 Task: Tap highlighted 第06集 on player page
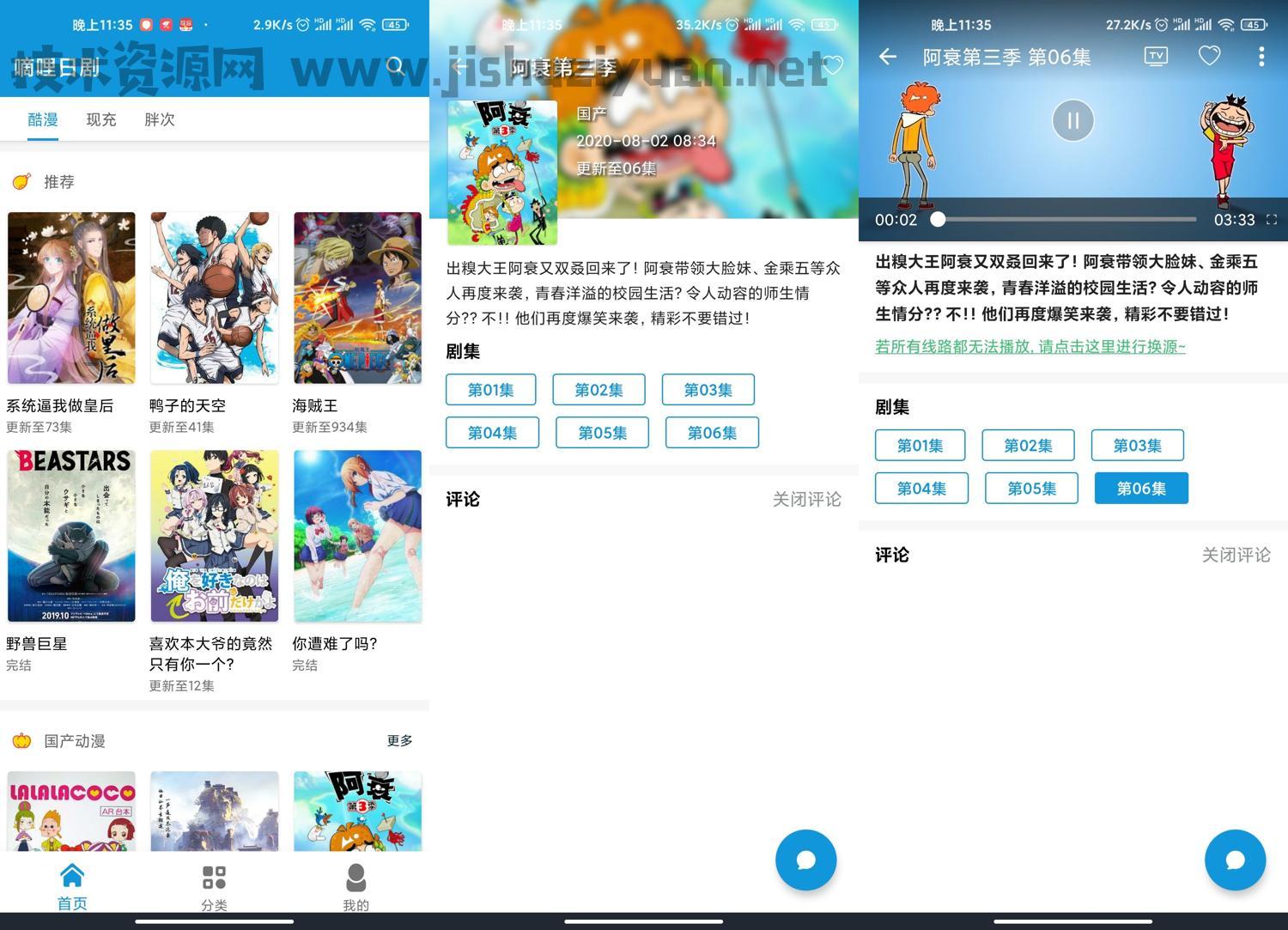[1141, 489]
